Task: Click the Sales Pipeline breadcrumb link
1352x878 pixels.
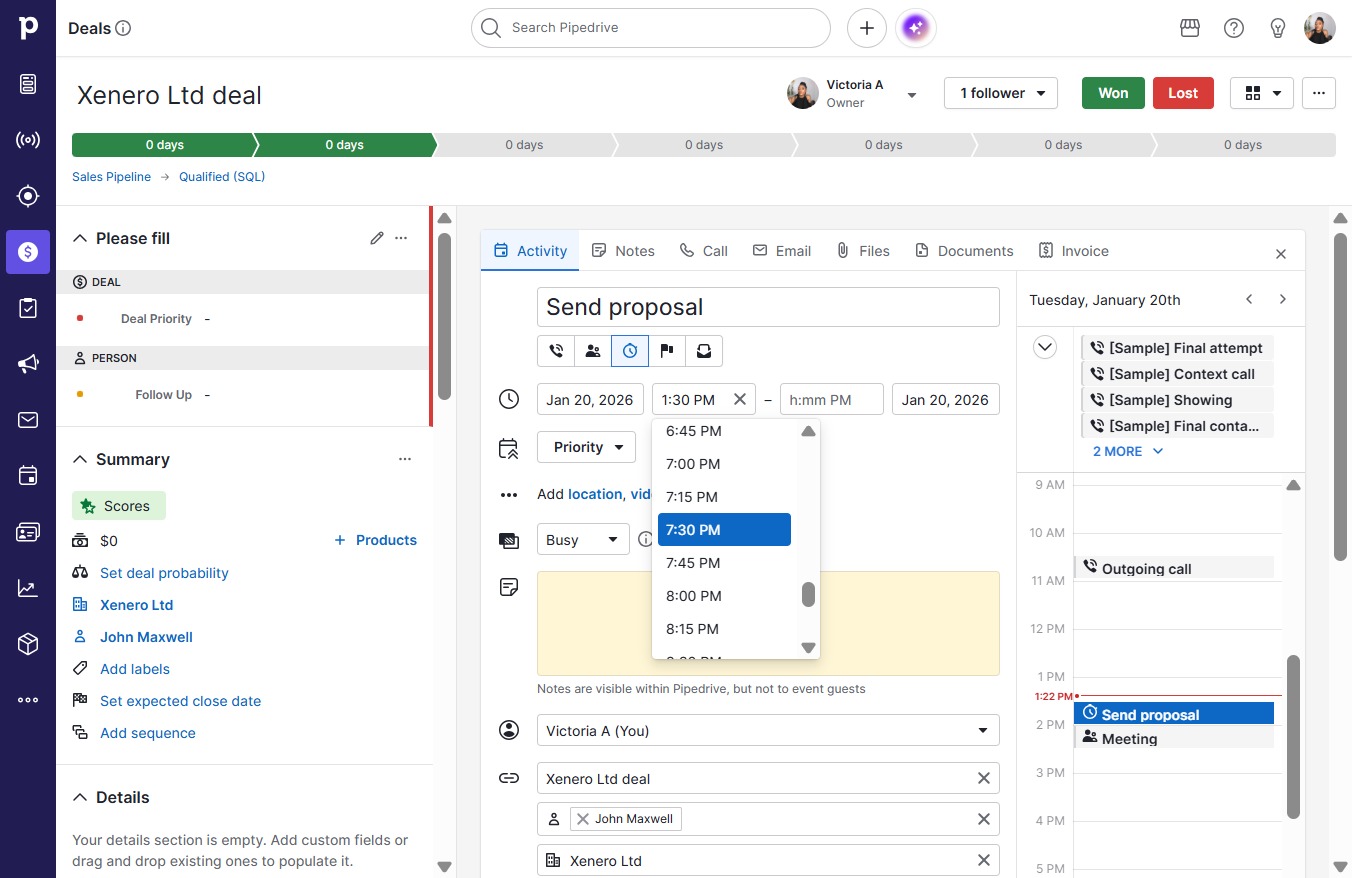Action: click(x=111, y=177)
